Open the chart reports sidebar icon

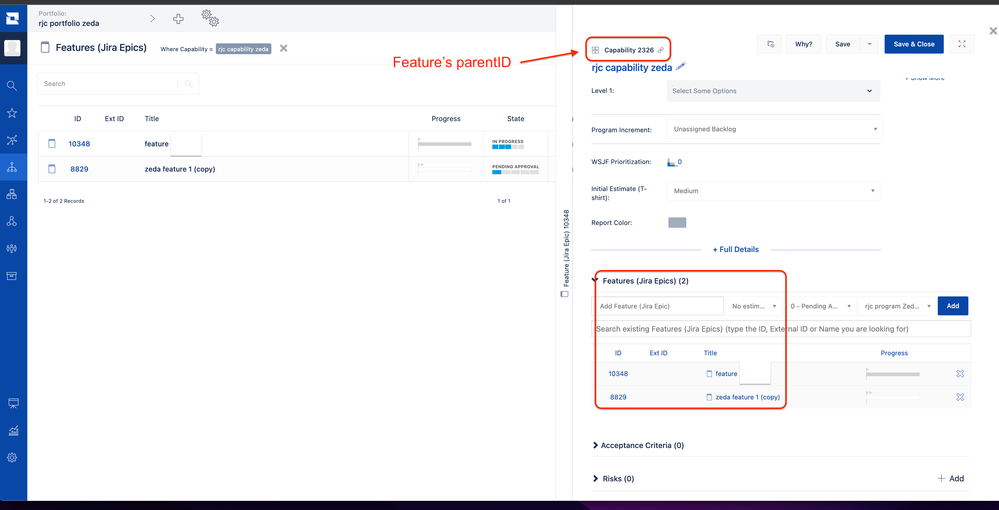point(13,431)
